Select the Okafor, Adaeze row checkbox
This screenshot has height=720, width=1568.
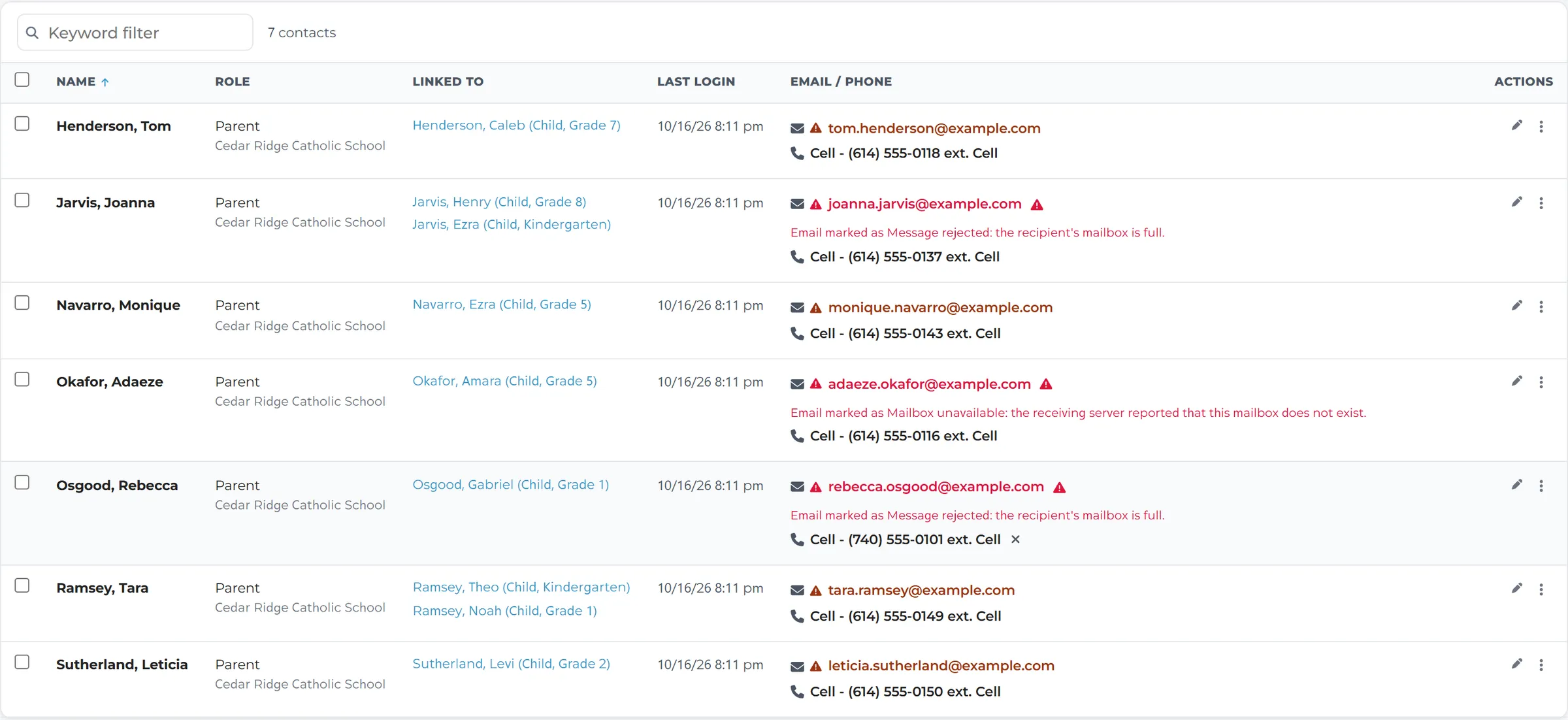click(22, 379)
